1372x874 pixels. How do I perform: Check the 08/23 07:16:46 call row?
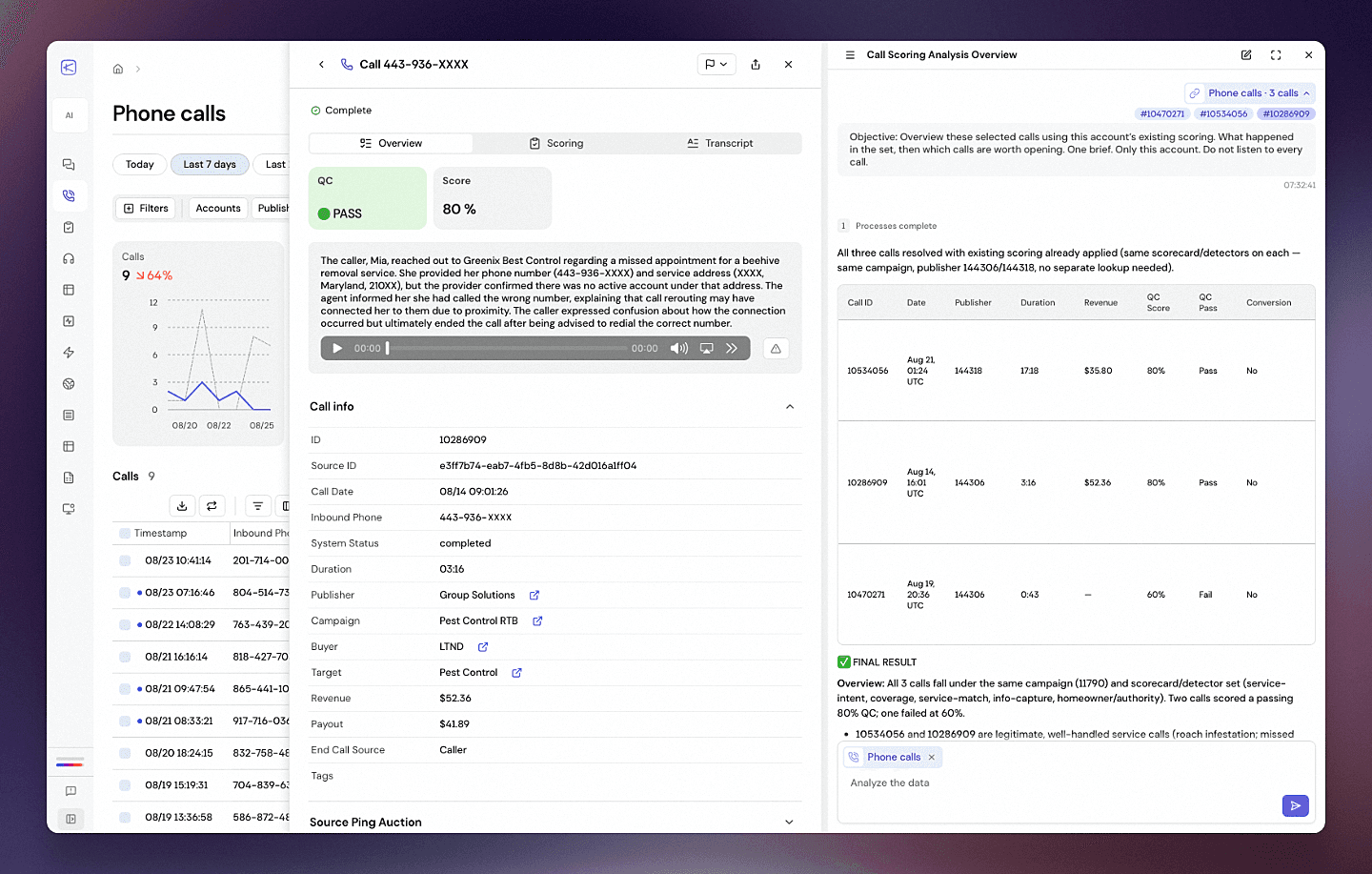(x=125, y=593)
